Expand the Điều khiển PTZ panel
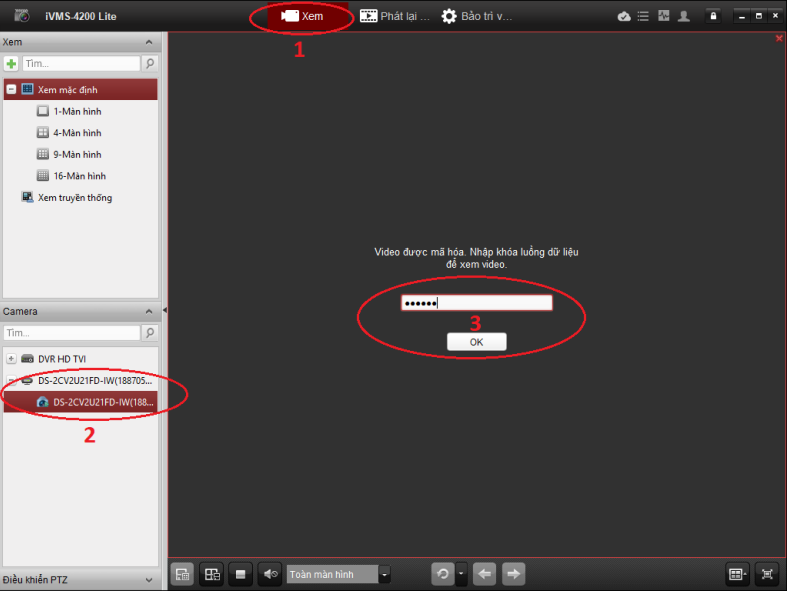This screenshot has height=592, width=787. (149, 580)
